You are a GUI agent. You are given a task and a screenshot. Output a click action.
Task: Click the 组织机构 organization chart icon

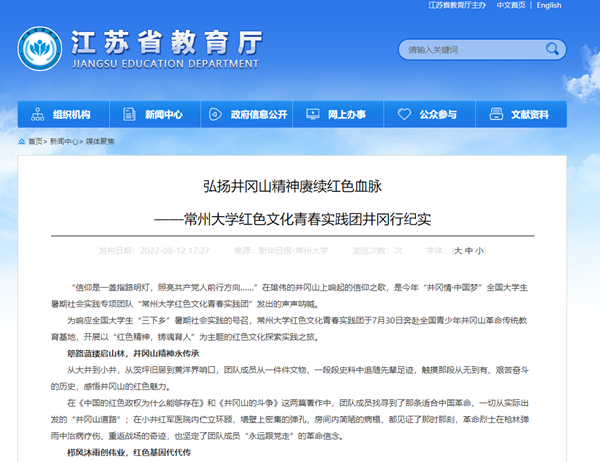coord(36,114)
